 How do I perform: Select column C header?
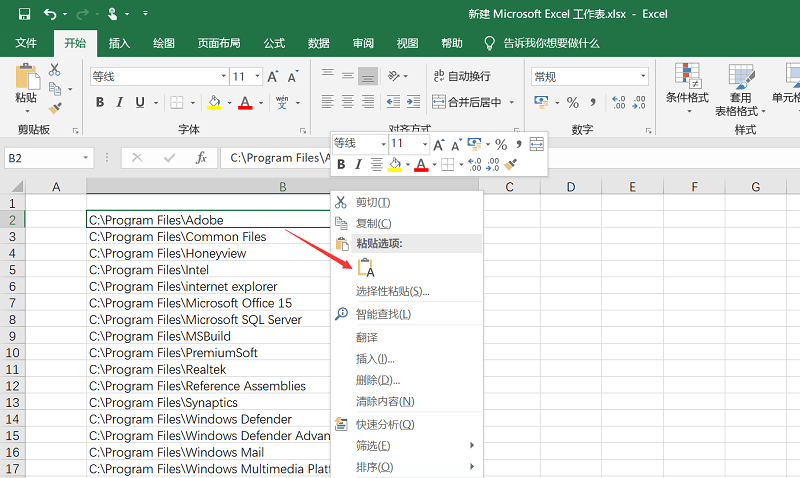[x=509, y=187]
